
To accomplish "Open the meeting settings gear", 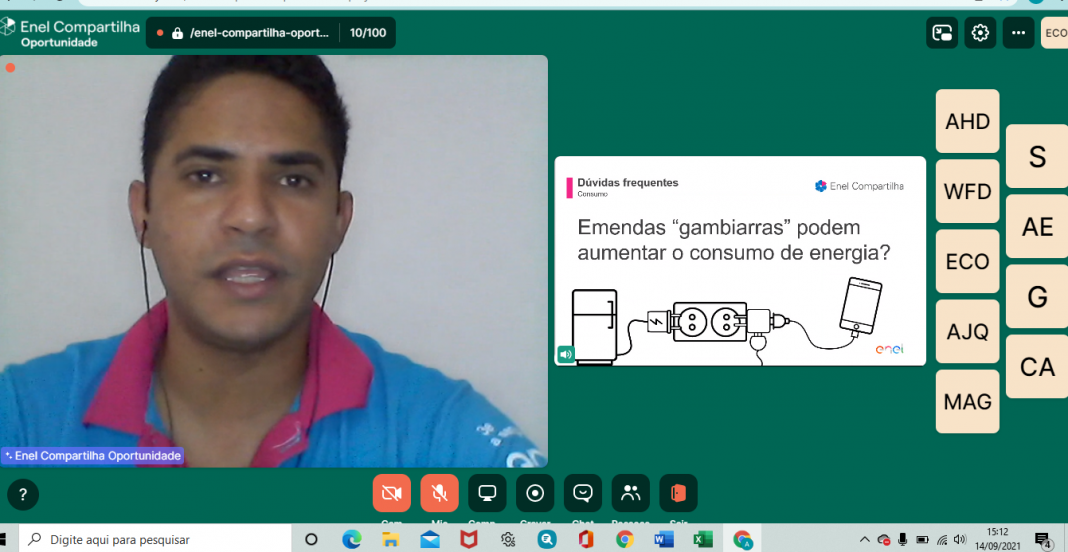I will [980, 33].
